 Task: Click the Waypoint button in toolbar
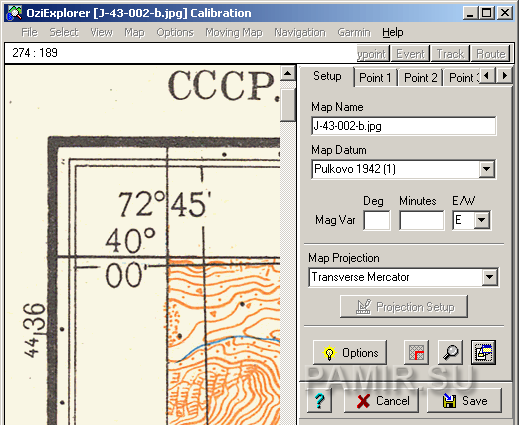(373, 54)
